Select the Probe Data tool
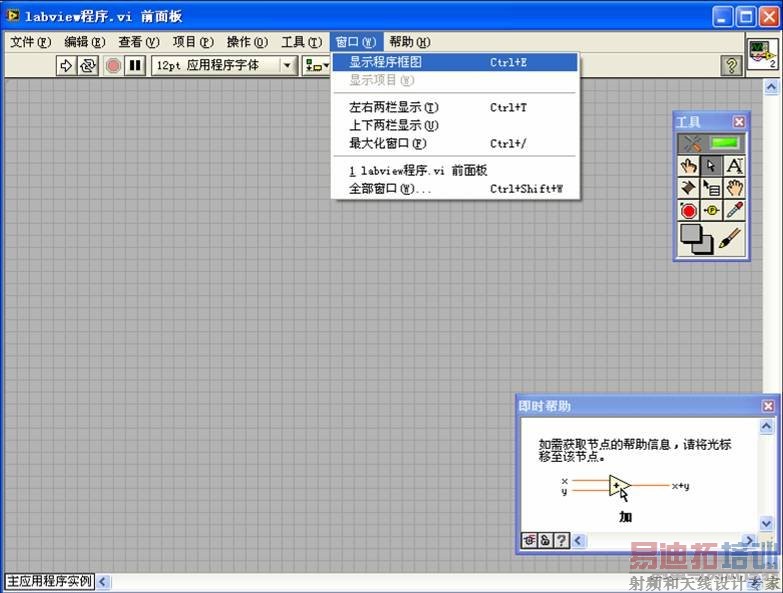 coord(711,211)
